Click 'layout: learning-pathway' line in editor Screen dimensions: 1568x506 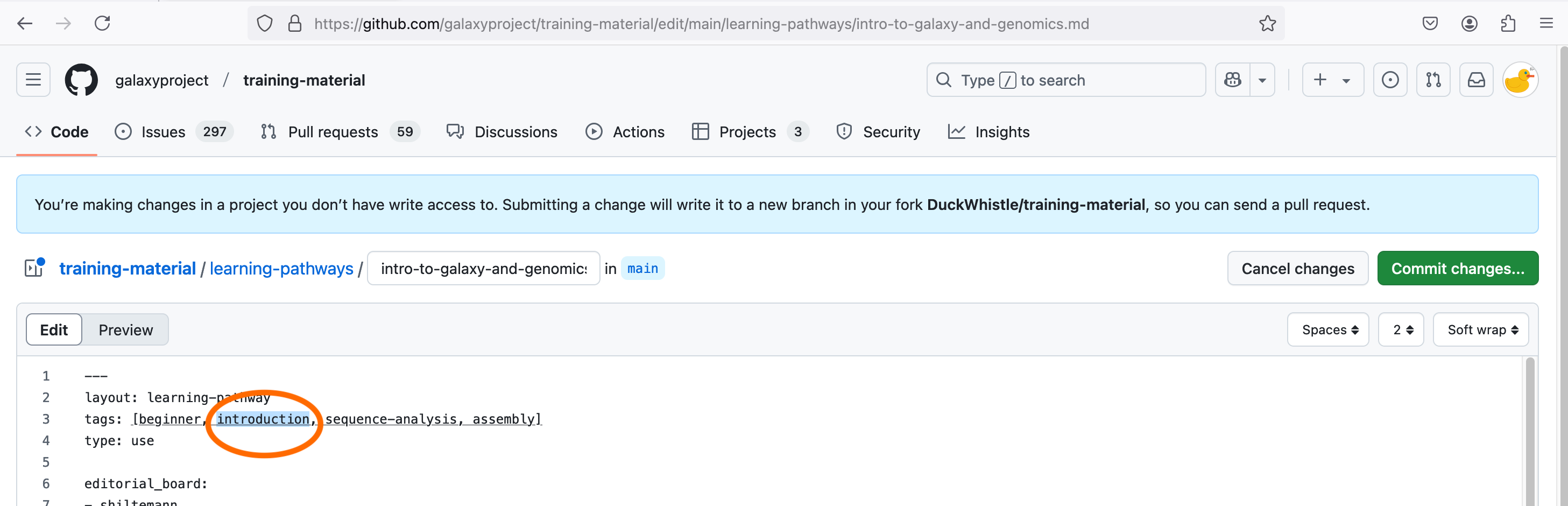(x=176, y=397)
